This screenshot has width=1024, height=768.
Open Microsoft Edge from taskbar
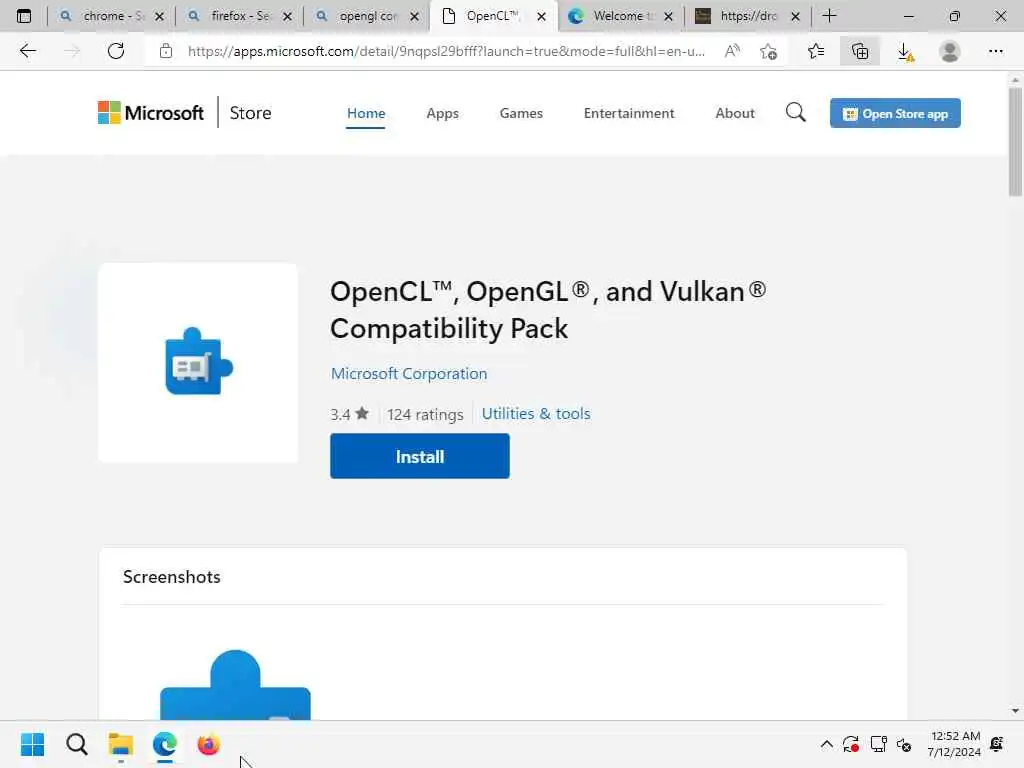165,744
